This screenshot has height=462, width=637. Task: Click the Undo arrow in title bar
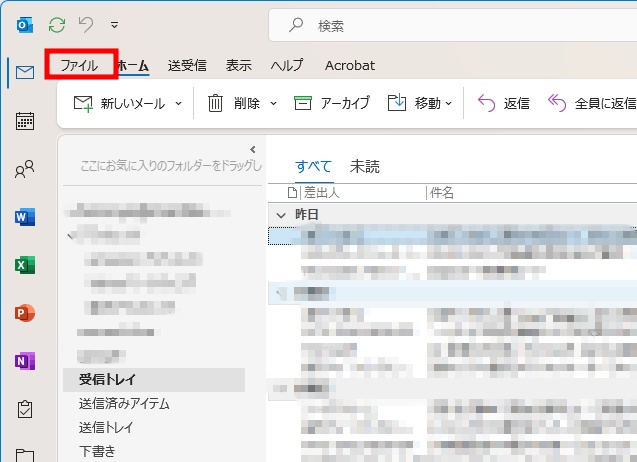pos(86,24)
